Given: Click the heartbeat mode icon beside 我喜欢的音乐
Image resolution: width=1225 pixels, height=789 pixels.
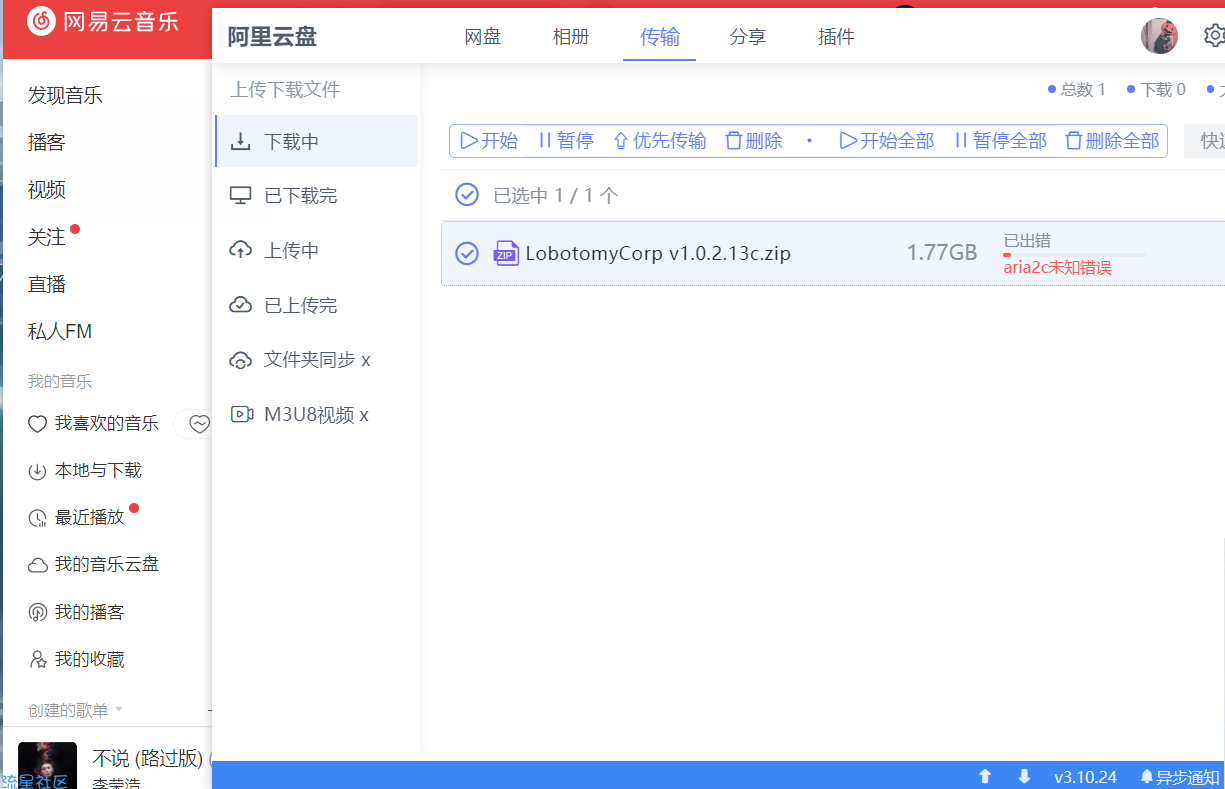Looking at the screenshot, I should coord(198,424).
